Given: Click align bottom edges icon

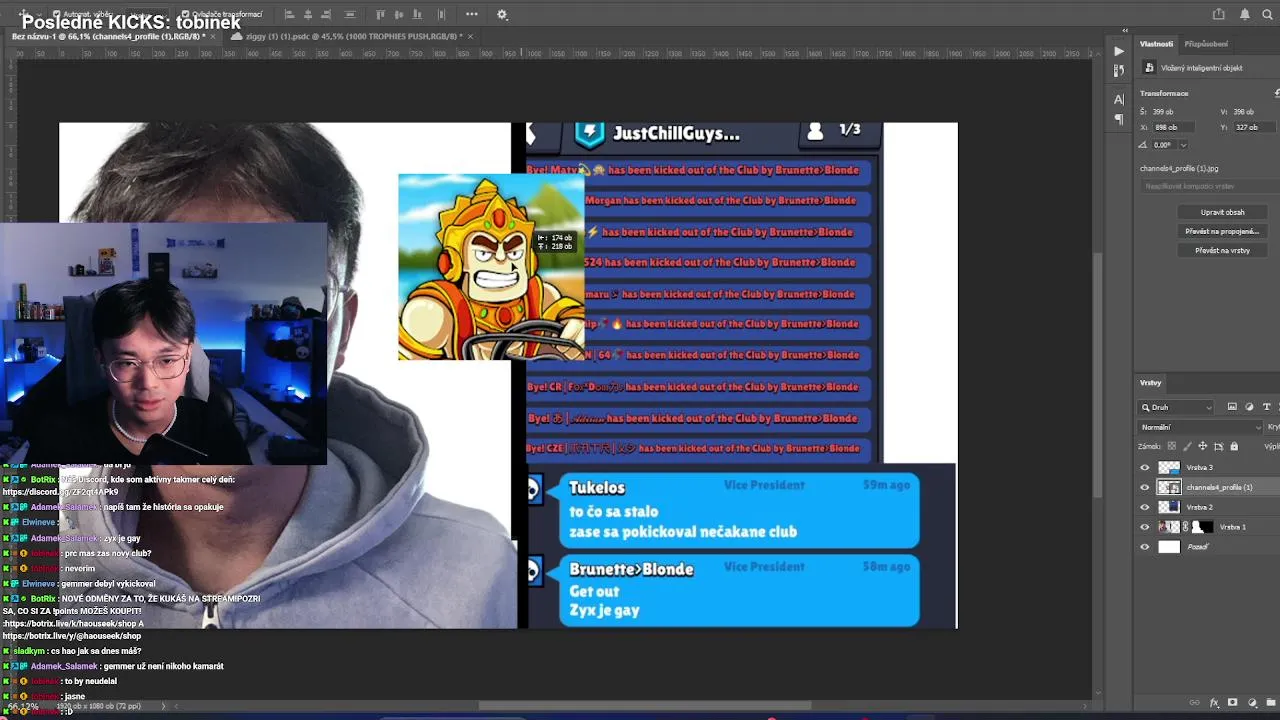Looking at the screenshot, I should pos(416,14).
